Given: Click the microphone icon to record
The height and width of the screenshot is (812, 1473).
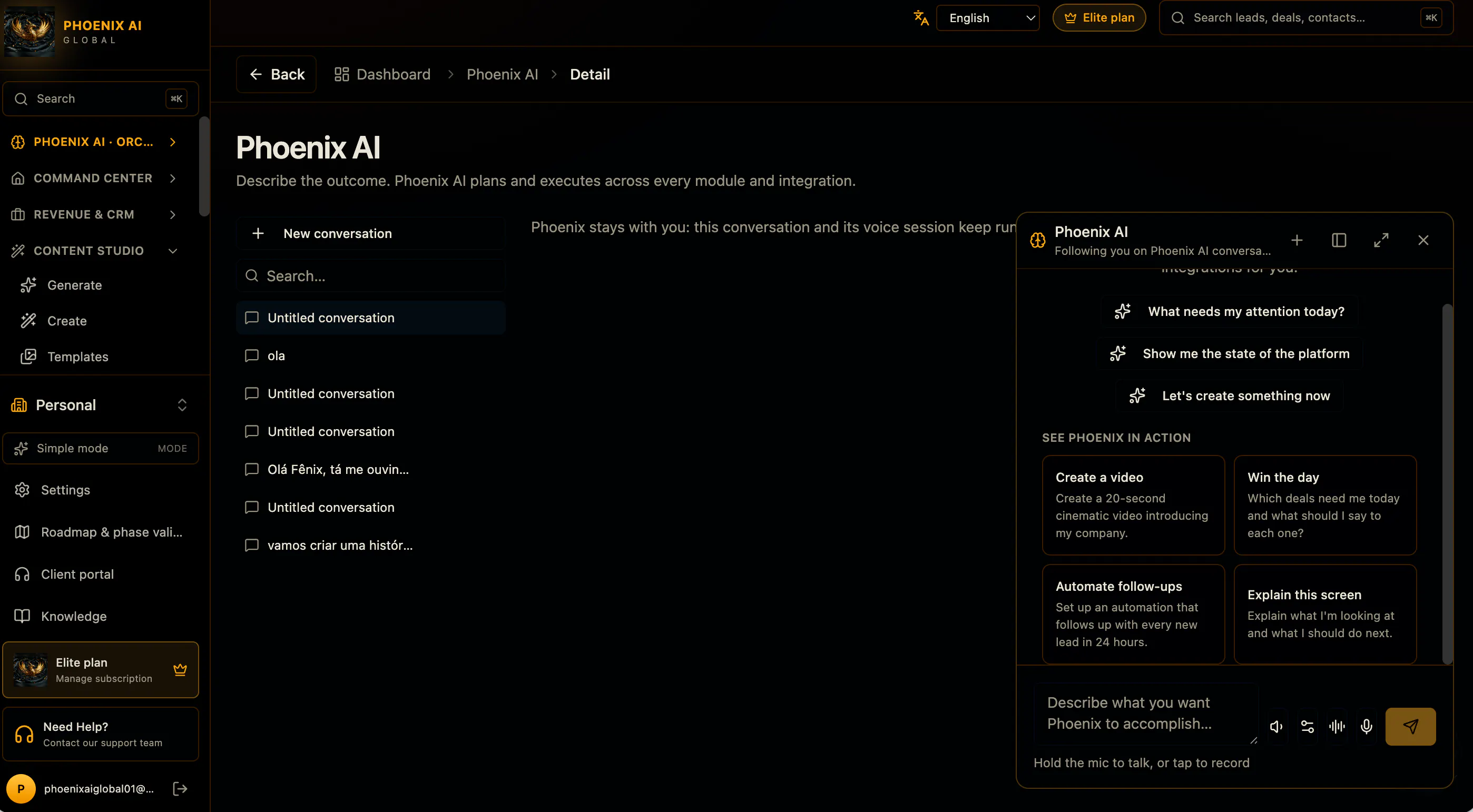Looking at the screenshot, I should 1367,726.
